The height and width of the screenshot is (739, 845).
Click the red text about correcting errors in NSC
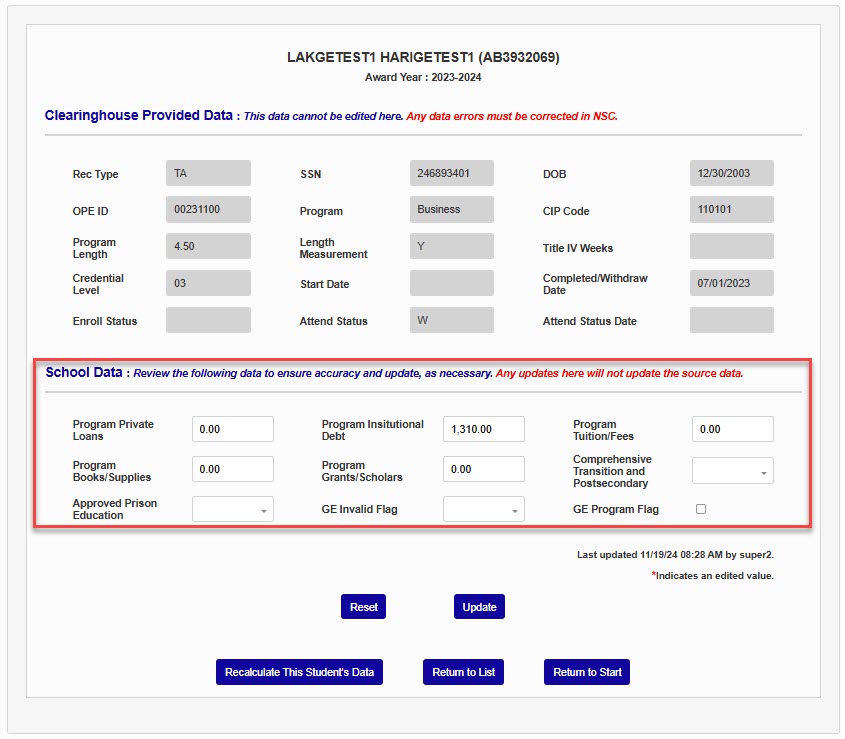pos(512,116)
